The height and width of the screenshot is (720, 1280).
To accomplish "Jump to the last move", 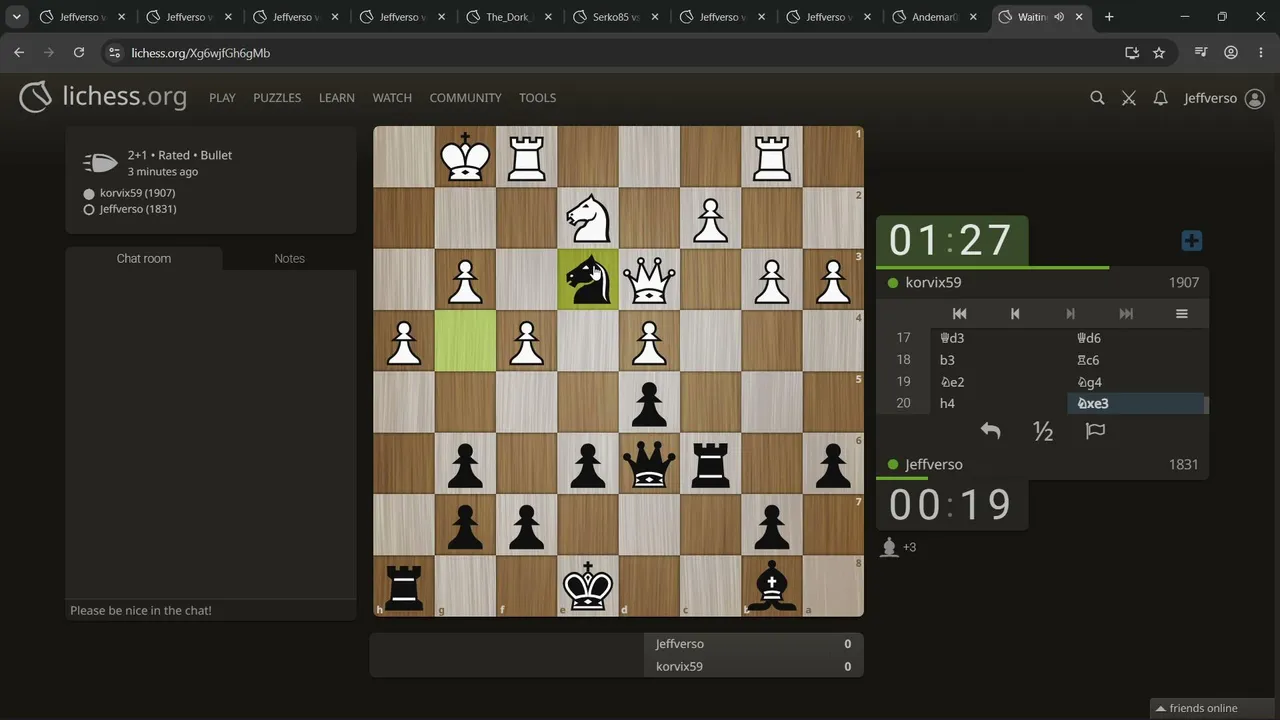I will 1126,314.
